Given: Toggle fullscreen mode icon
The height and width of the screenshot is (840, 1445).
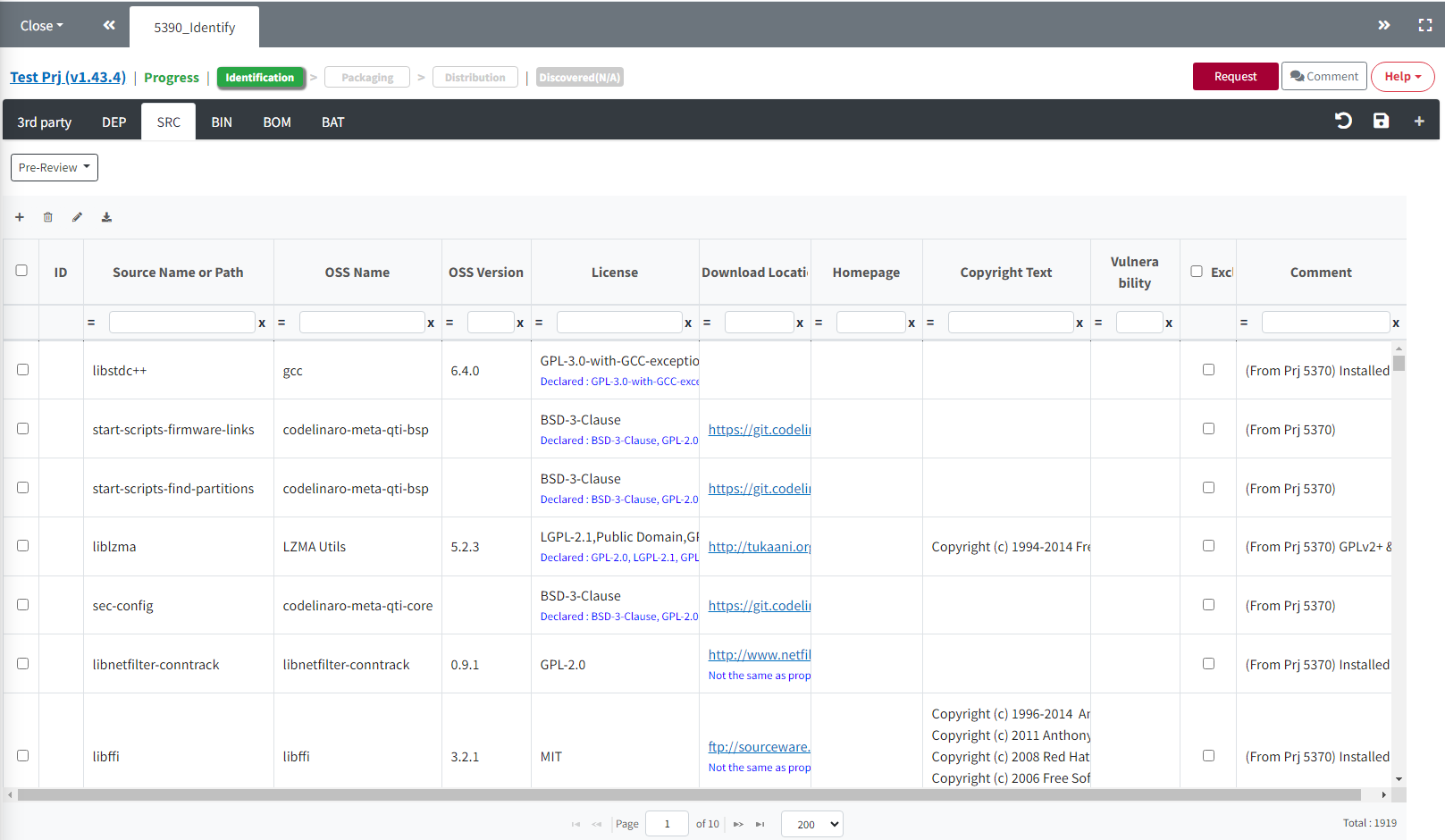Looking at the screenshot, I should point(1425,25).
